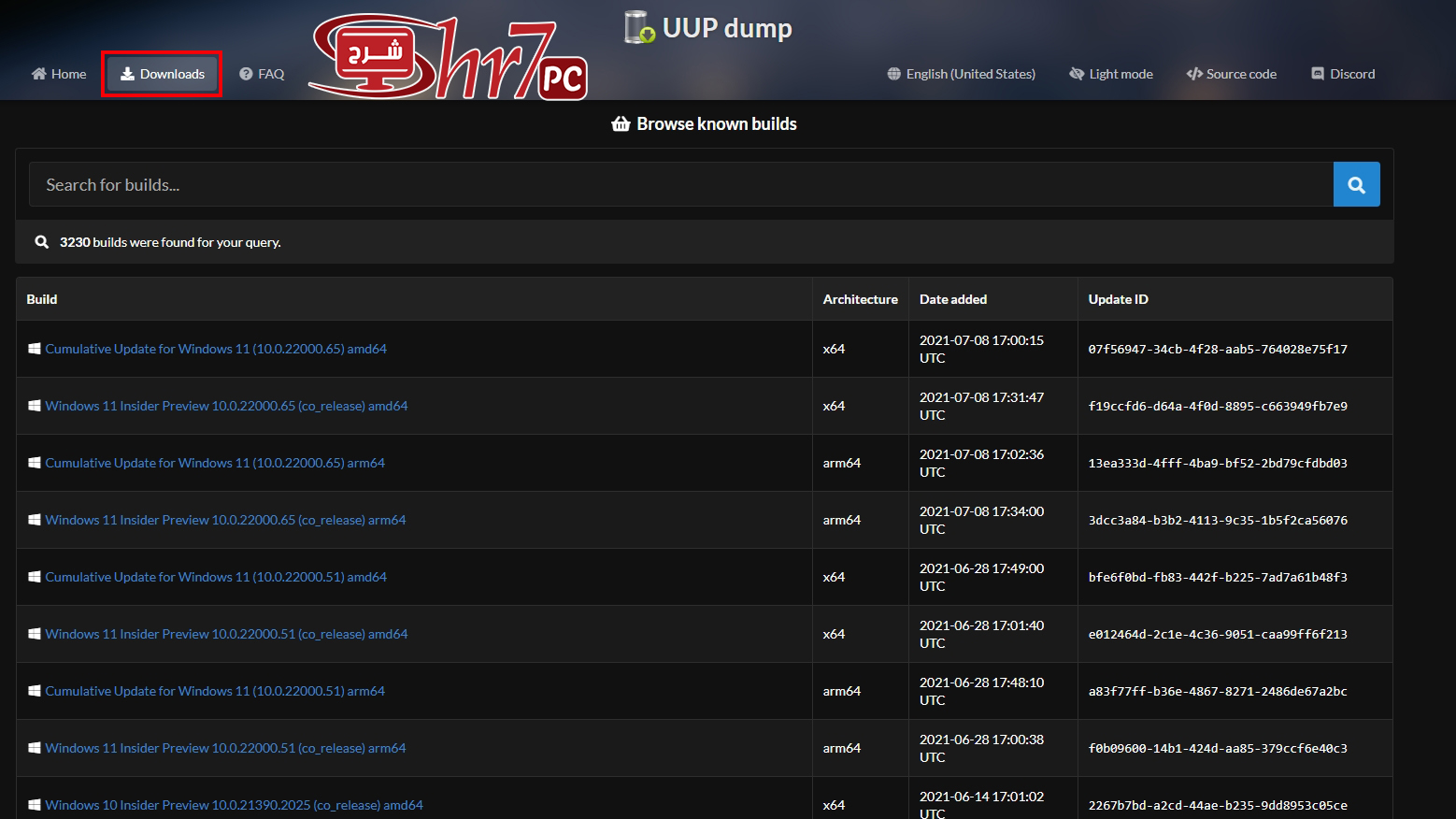
Task: Click Windows icon beside Cumulative Update 22000.65 amd64
Action: [x=35, y=349]
